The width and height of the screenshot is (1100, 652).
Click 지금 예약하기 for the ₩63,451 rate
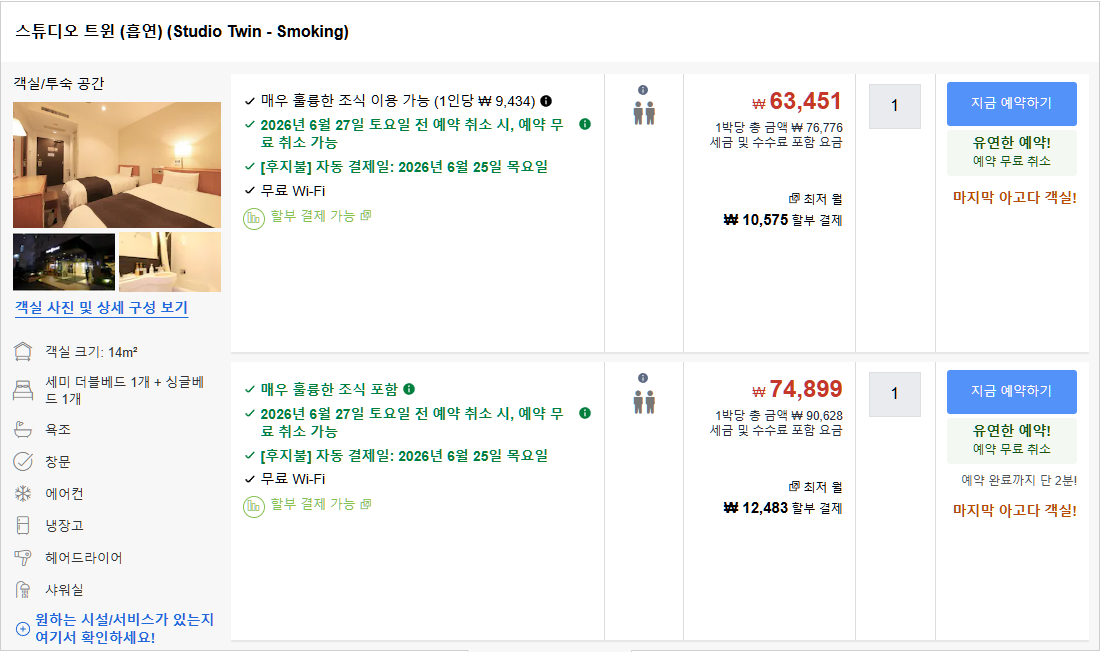tap(1012, 104)
